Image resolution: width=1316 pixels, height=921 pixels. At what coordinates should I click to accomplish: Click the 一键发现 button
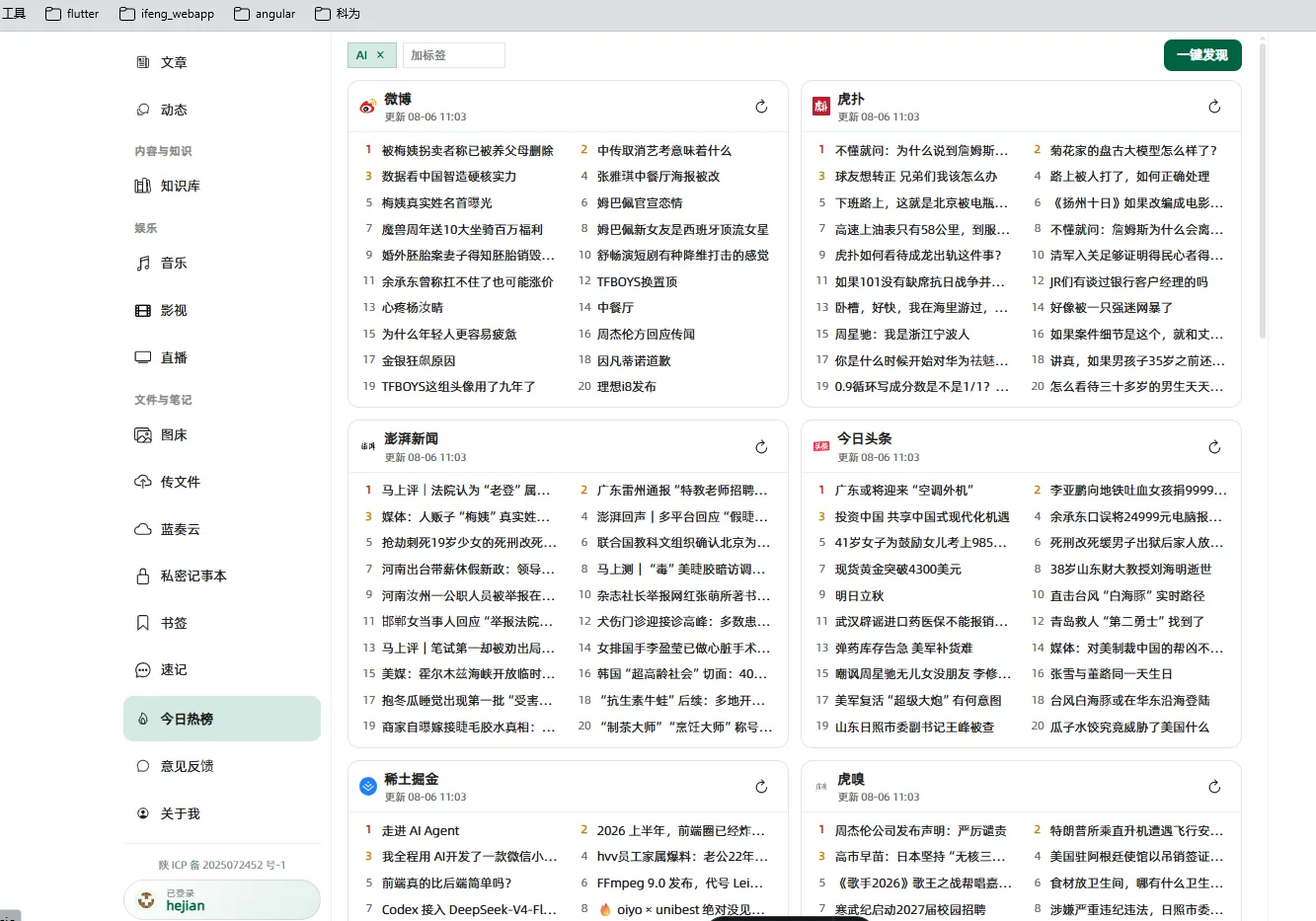click(x=1202, y=55)
